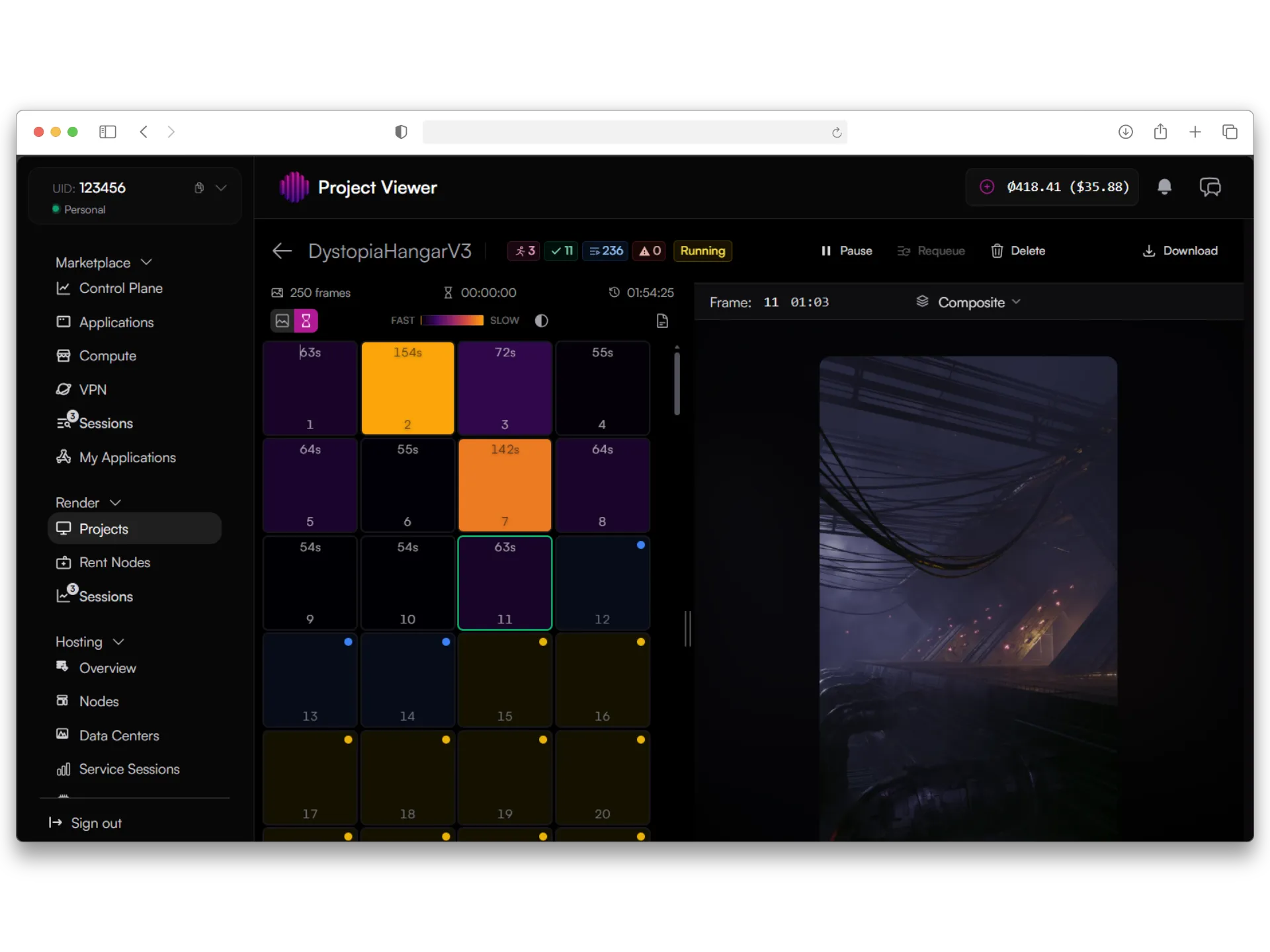Switch to image thumbnail view toggle
Image resolution: width=1270 pixels, height=952 pixels.
click(282, 321)
